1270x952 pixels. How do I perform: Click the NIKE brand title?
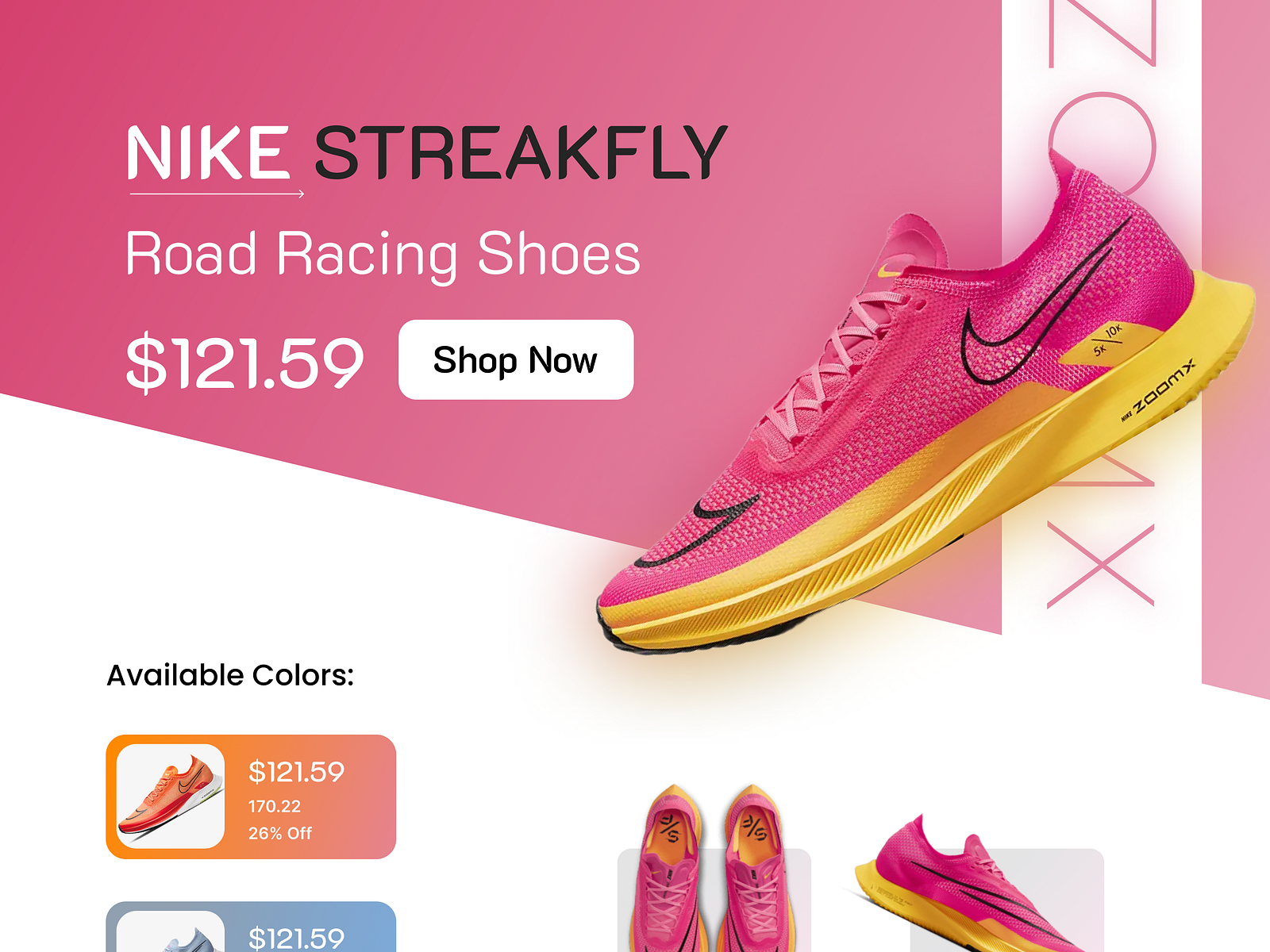(x=208, y=152)
